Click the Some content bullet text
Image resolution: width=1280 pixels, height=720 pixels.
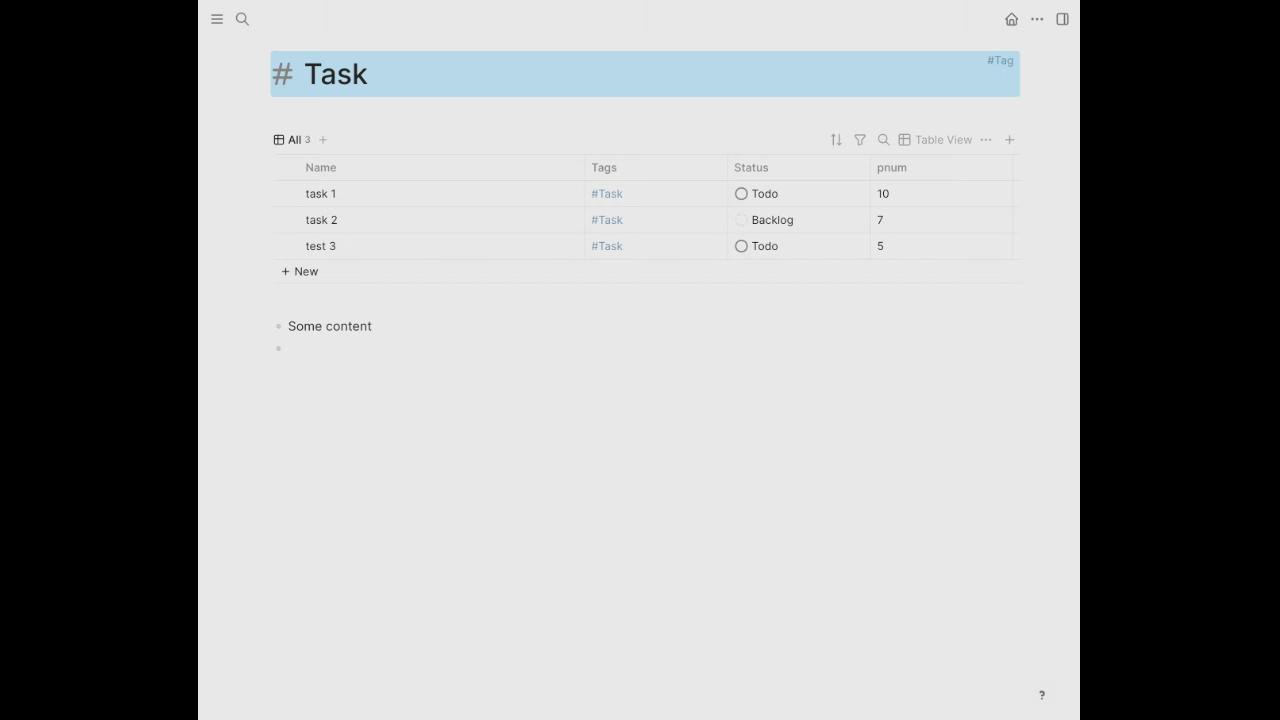click(330, 326)
